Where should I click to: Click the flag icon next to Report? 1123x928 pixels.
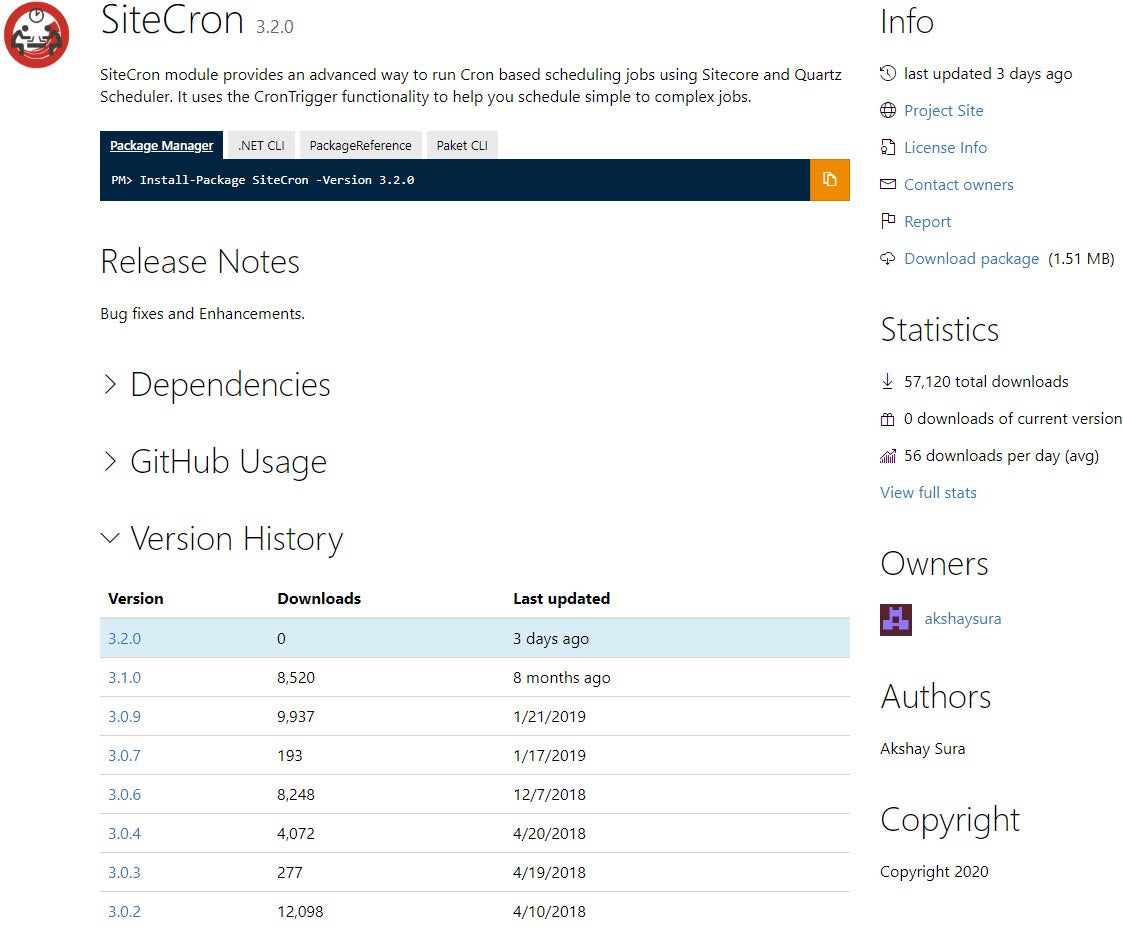[887, 222]
